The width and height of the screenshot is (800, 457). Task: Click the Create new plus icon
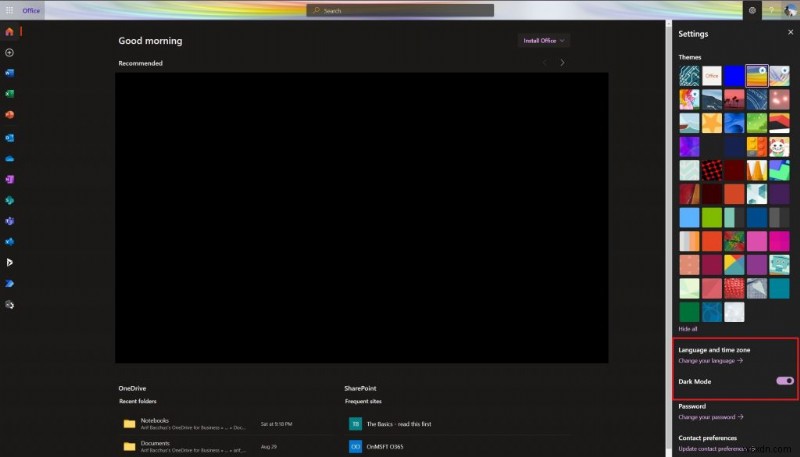(10, 52)
